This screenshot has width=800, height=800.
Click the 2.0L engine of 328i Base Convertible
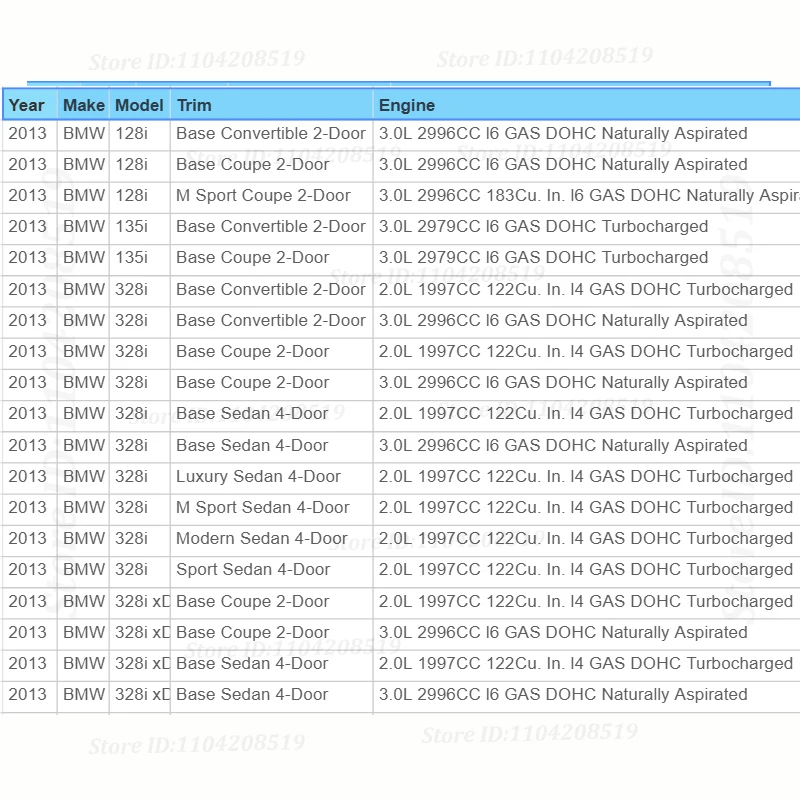click(586, 290)
